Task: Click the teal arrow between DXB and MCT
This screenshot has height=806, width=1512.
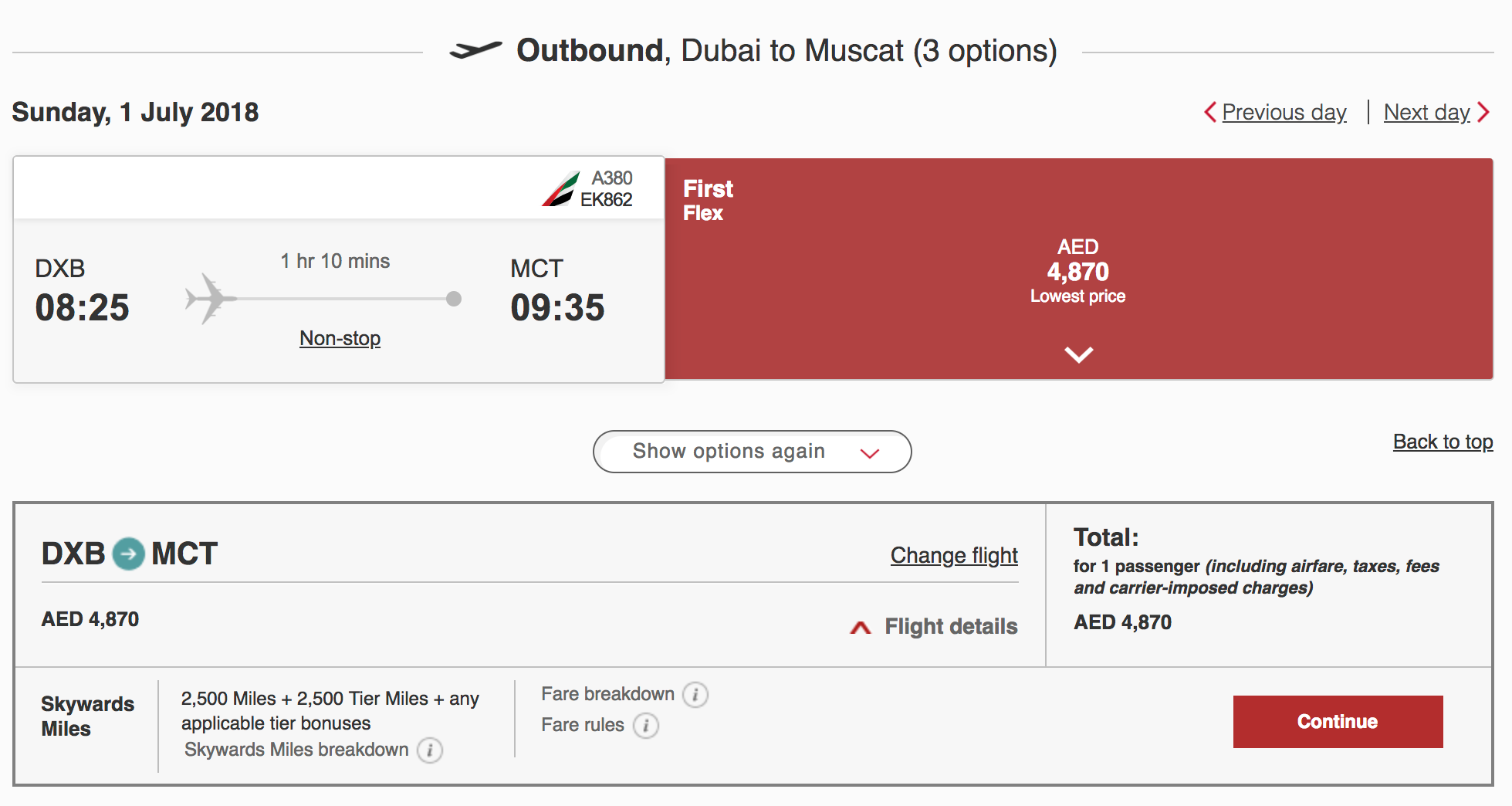Action: (x=128, y=554)
